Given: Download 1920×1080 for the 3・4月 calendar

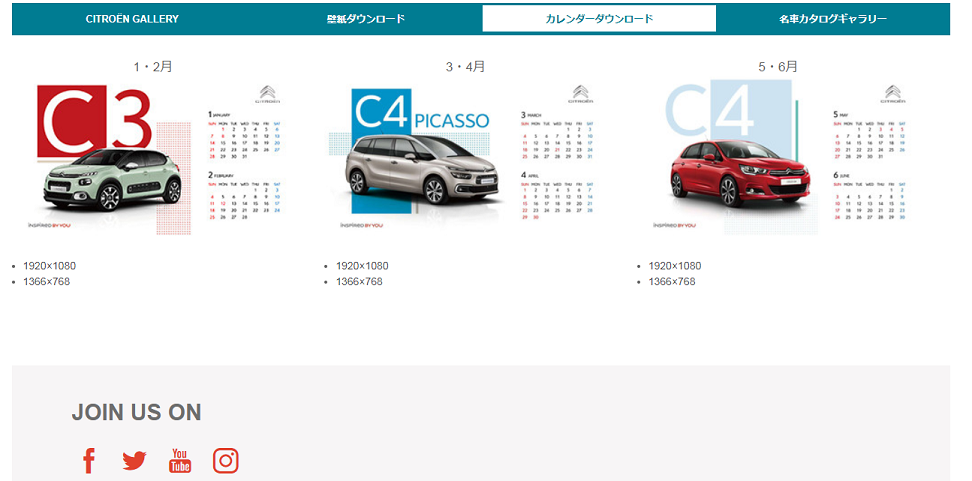Looking at the screenshot, I should (x=362, y=266).
